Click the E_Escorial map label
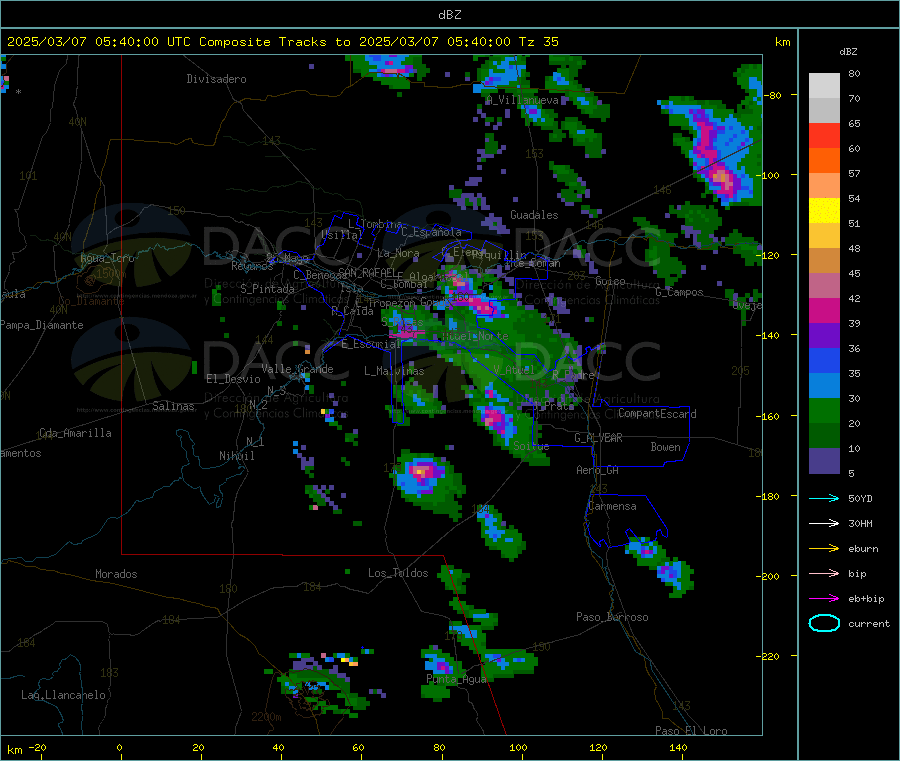Screen dimensions: 900x761 pos(371,344)
